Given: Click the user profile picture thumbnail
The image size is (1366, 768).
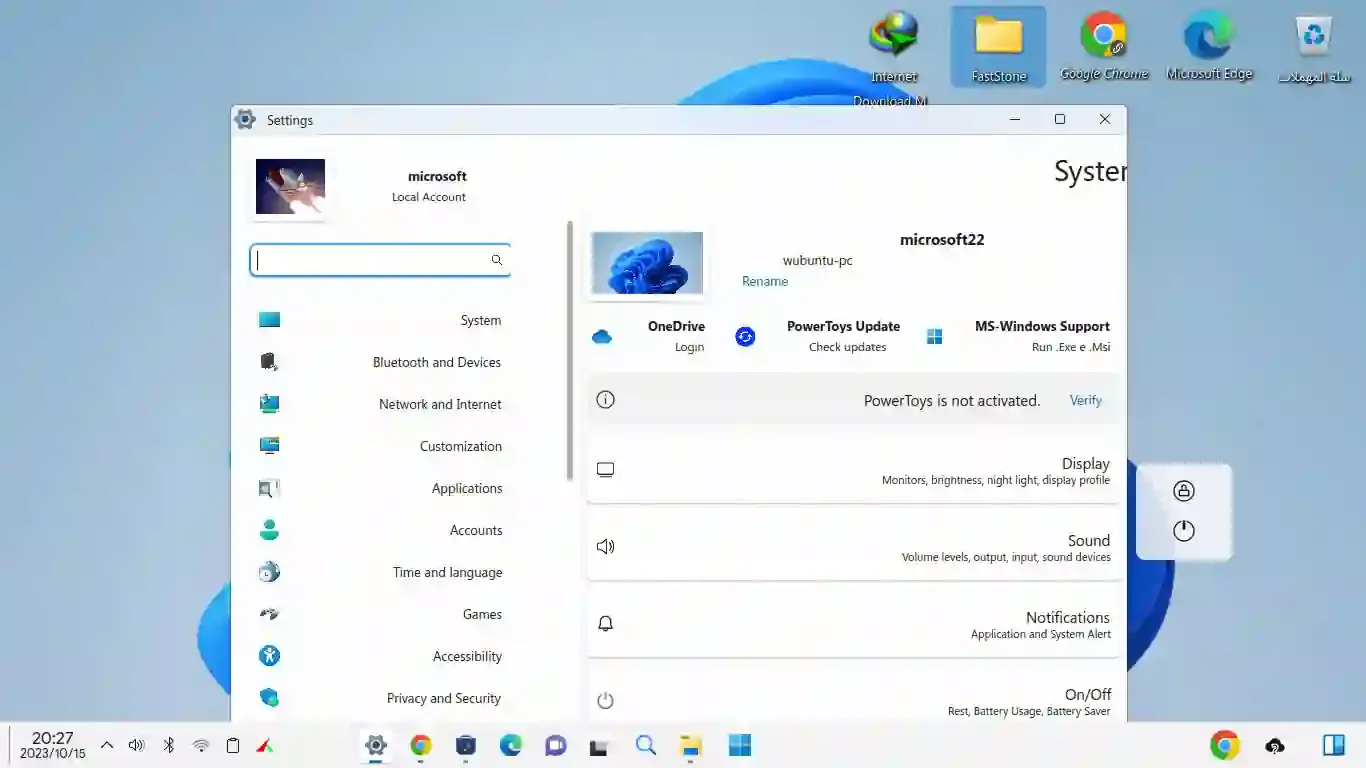Looking at the screenshot, I should pos(290,186).
